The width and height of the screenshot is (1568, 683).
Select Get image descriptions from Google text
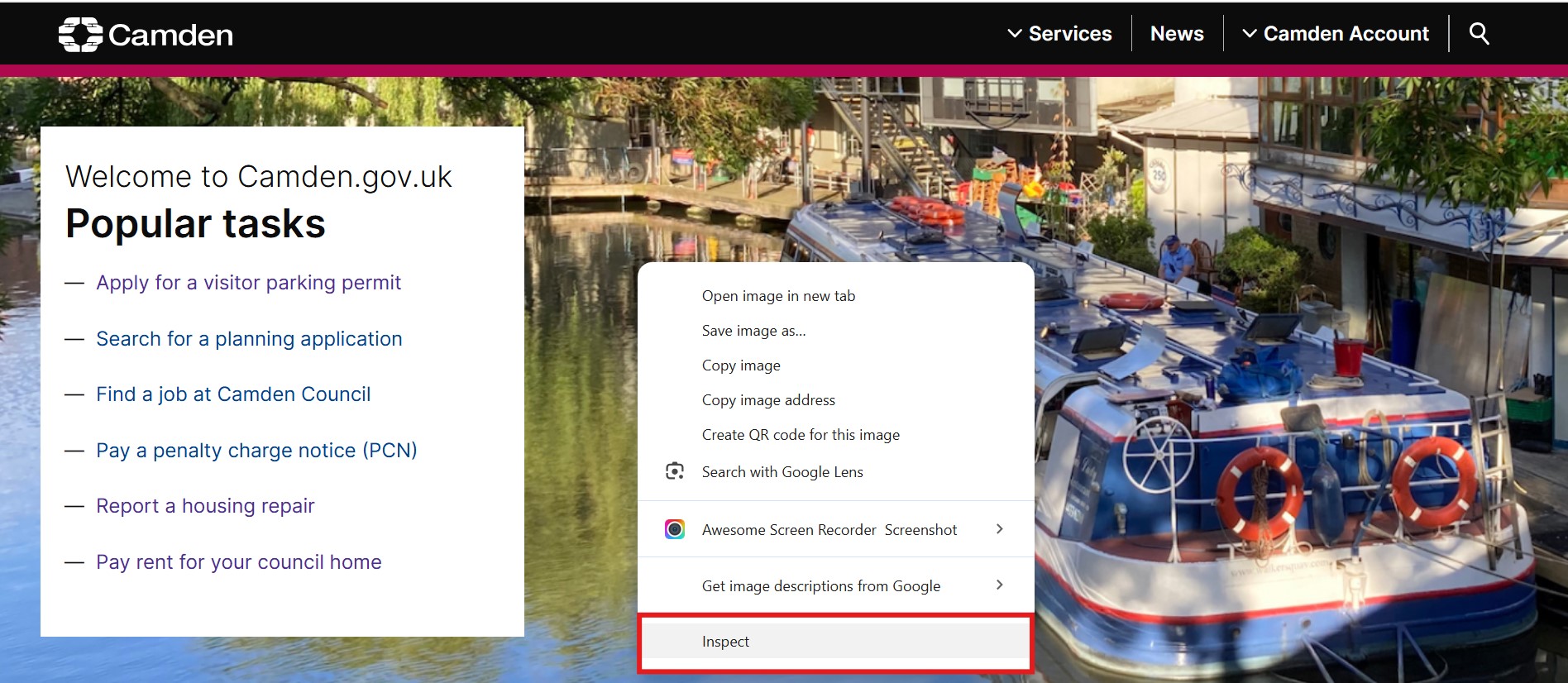pos(821,586)
